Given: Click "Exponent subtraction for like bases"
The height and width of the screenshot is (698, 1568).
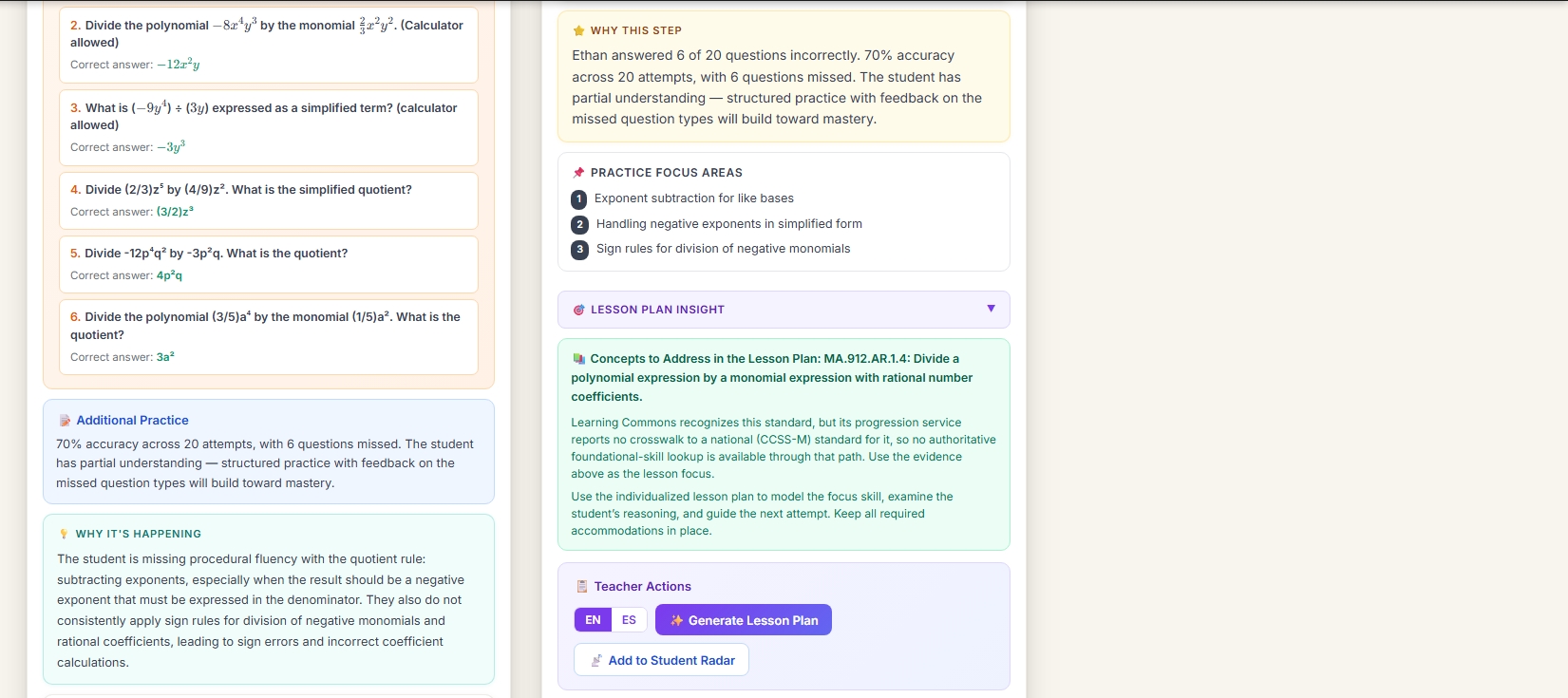Looking at the screenshot, I should (x=694, y=198).
